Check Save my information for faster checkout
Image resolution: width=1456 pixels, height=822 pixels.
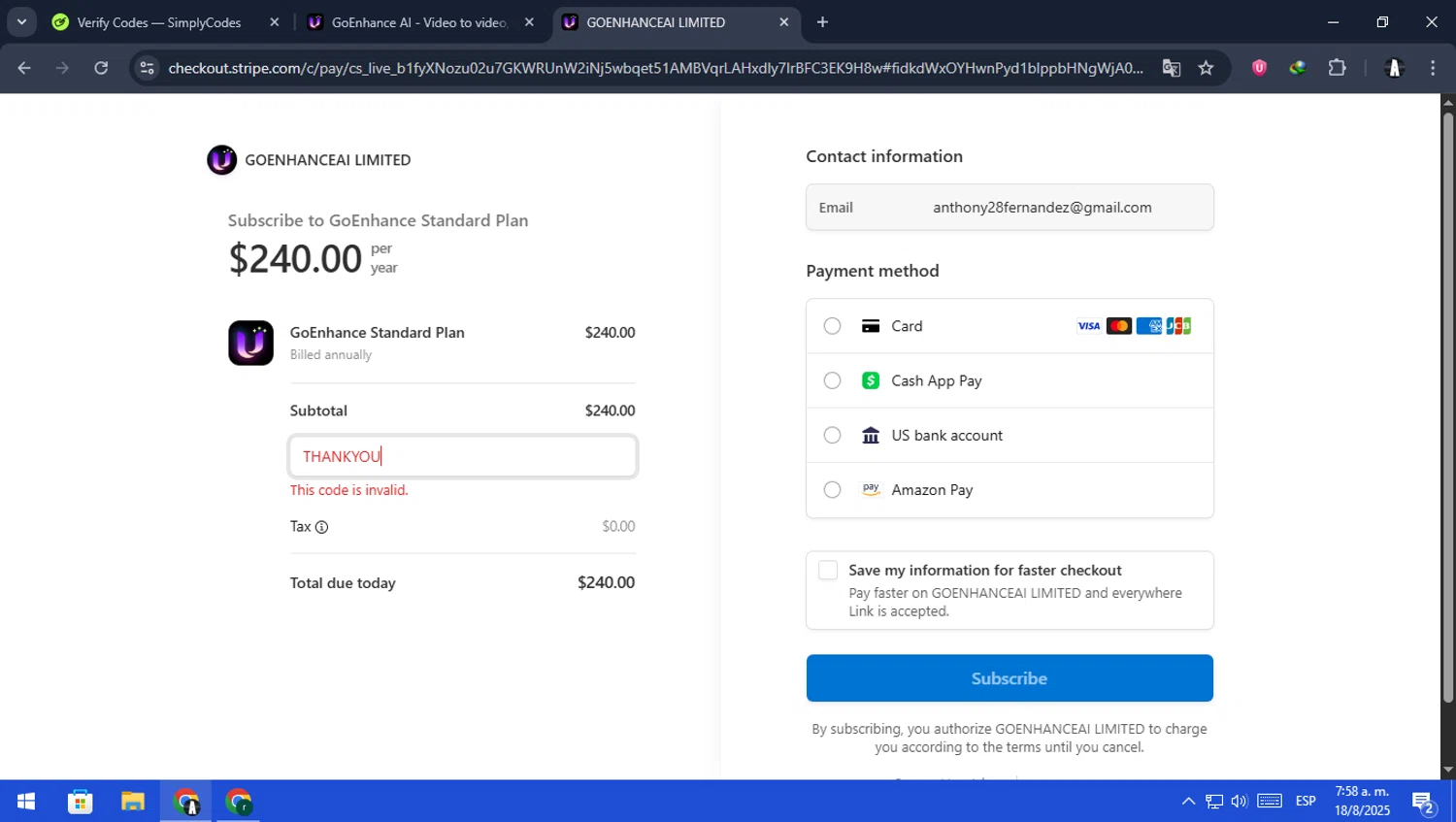(x=828, y=571)
